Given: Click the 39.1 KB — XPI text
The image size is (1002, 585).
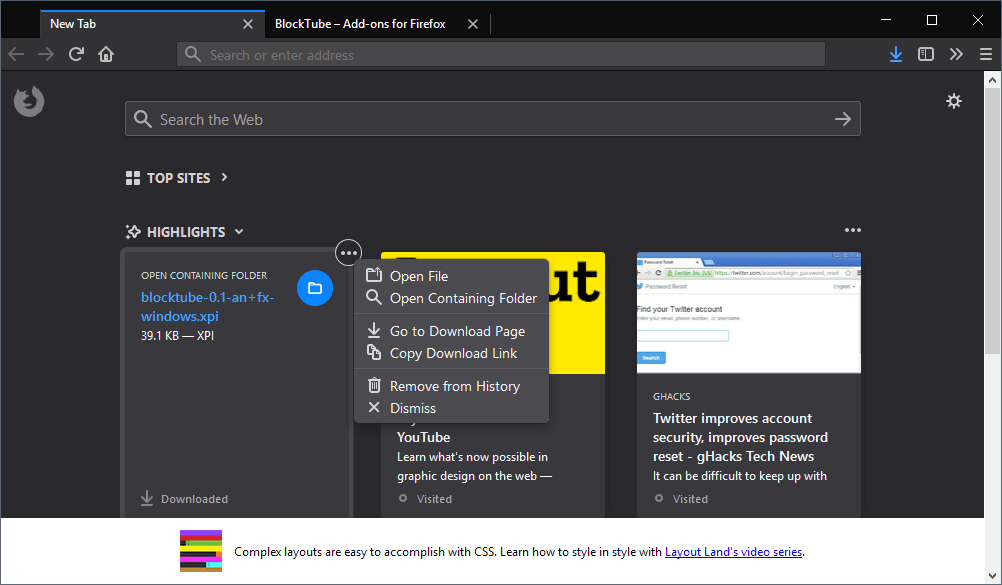Looking at the screenshot, I should click(178, 336).
